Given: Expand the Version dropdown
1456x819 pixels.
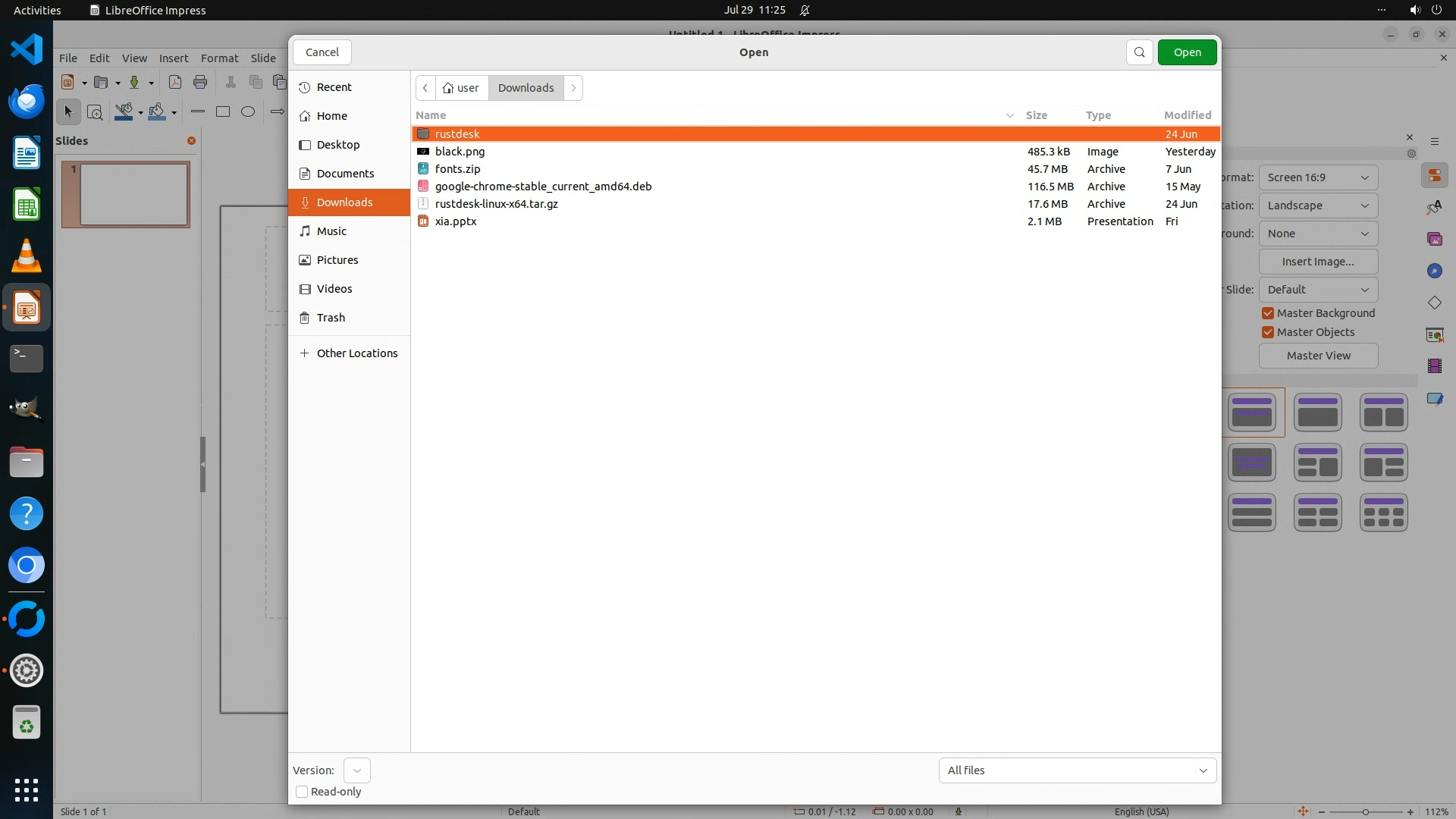Looking at the screenshot, I should pos(356,770).
